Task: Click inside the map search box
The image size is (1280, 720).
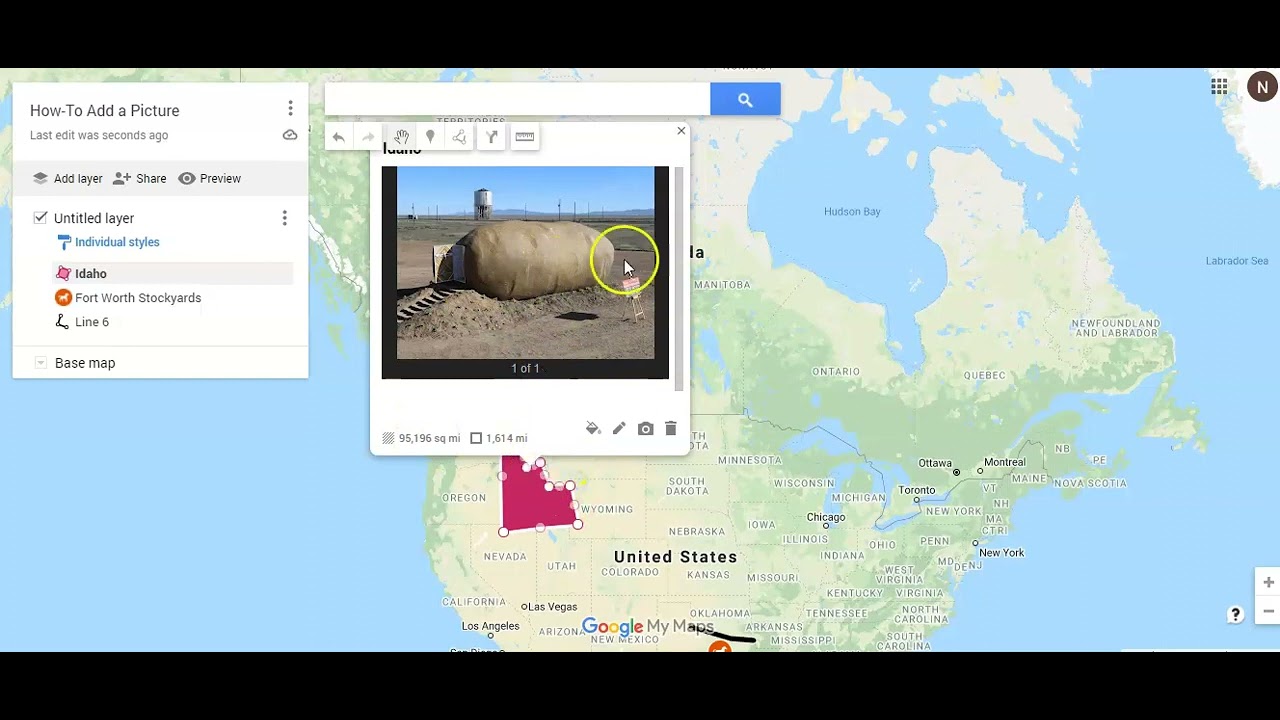Action: point(517,99)
